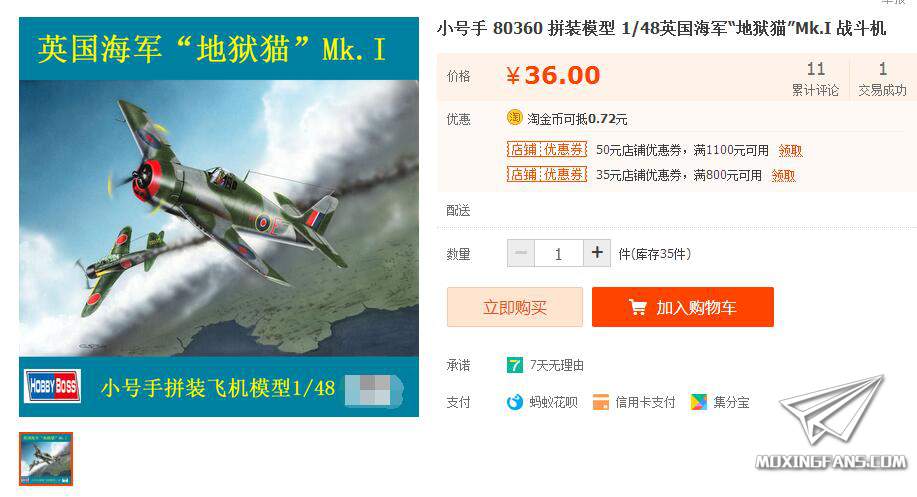Click 立即购买 to buy now

coord(515,307)
